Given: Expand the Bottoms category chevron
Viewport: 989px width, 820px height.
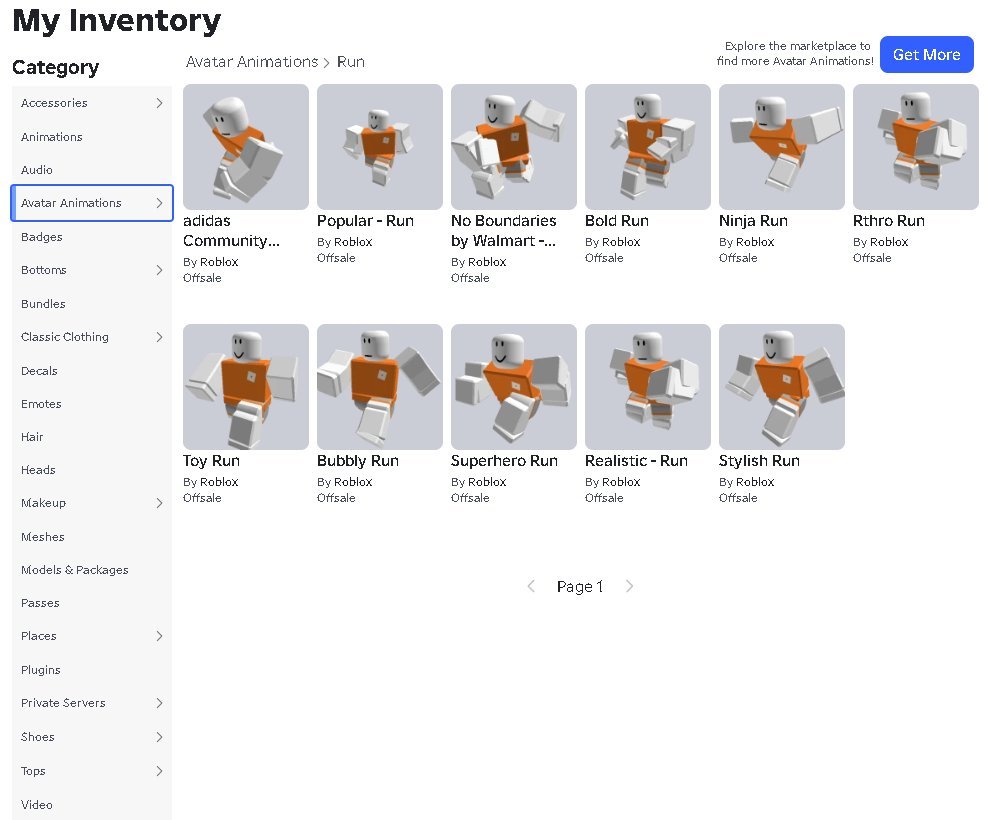Looking at the screenshot, I should coord(160,270).
